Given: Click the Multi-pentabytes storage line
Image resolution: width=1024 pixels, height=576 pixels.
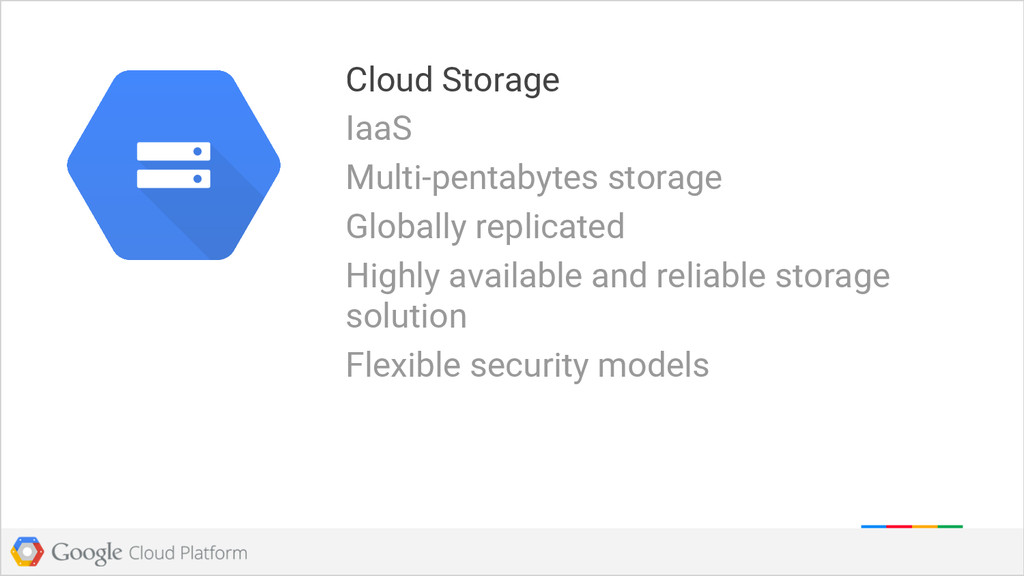Looking at the screenshot, I should point(534,178).
